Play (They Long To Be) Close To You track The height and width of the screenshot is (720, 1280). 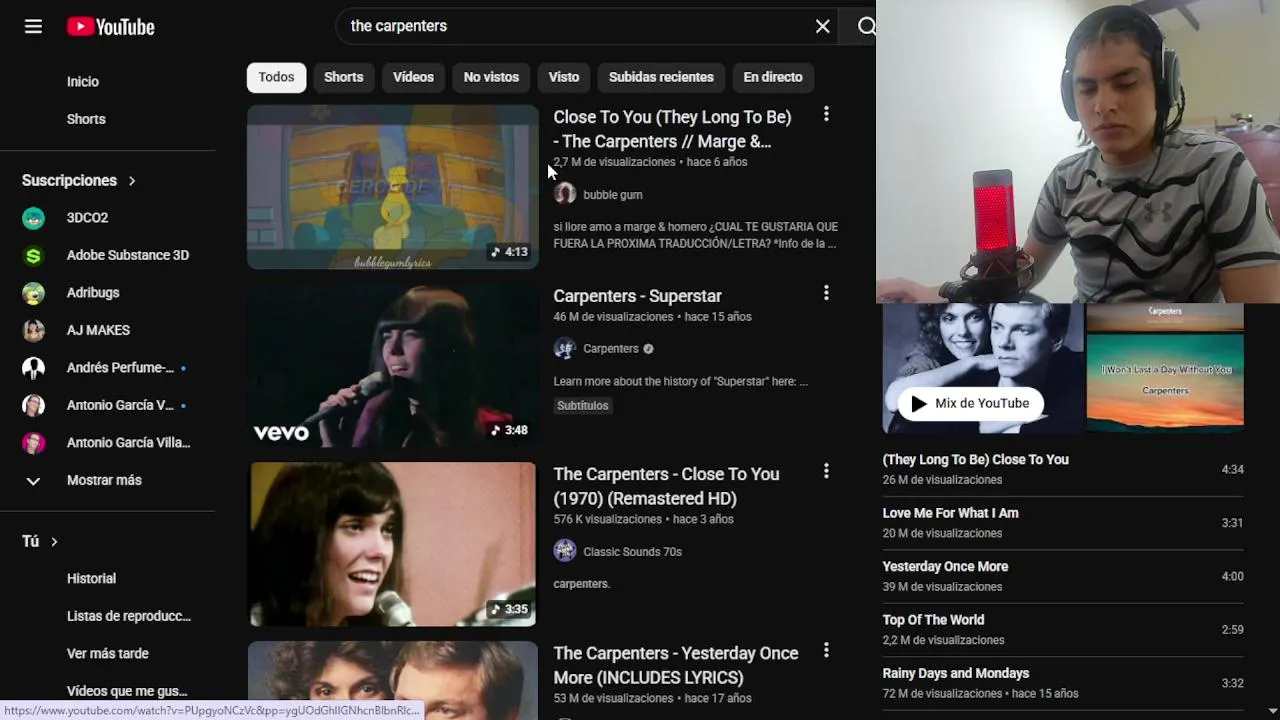(x=1063, y=469)
